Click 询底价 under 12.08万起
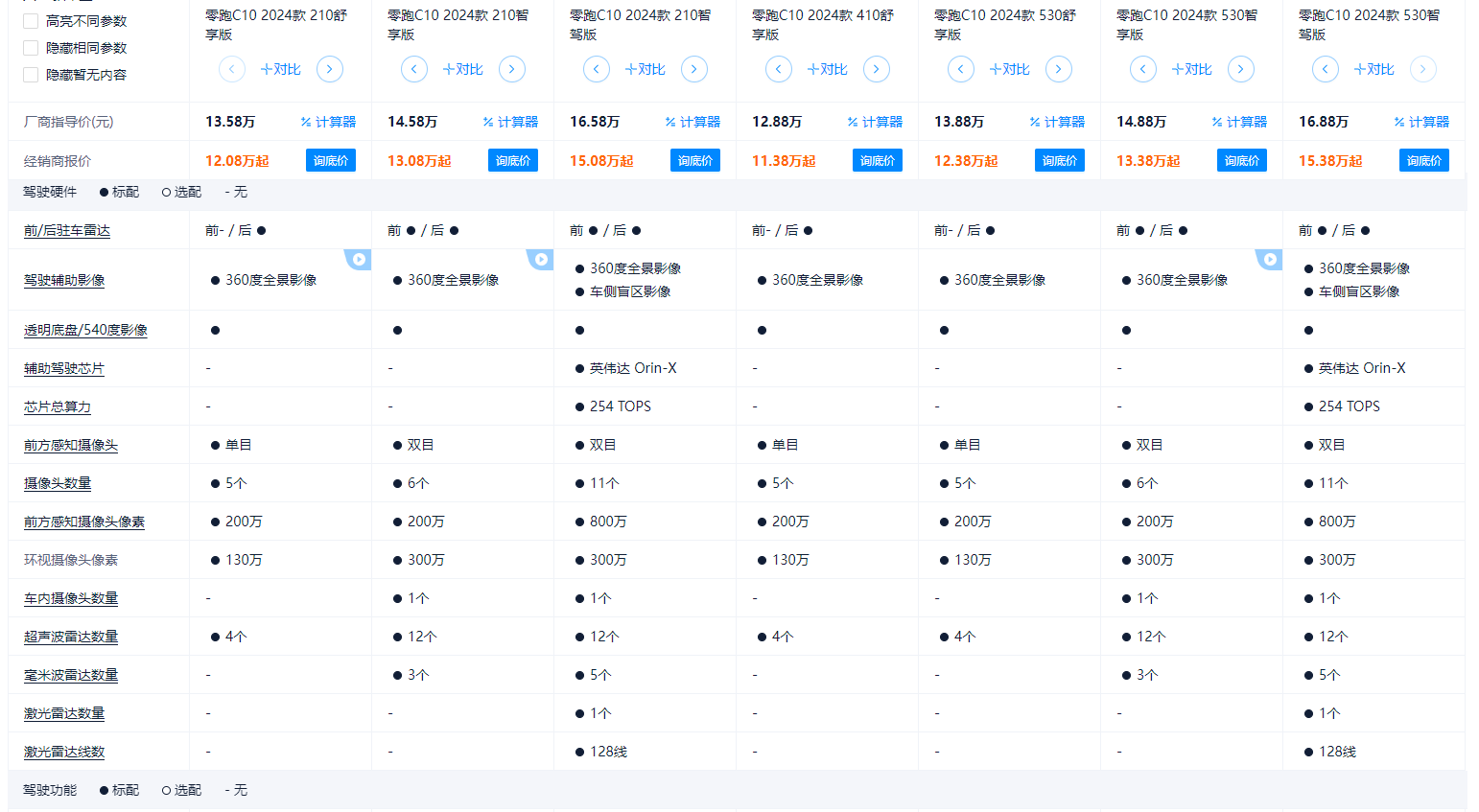The height and width of the screenshot is (812, 1479). click(x=330, y=160)
